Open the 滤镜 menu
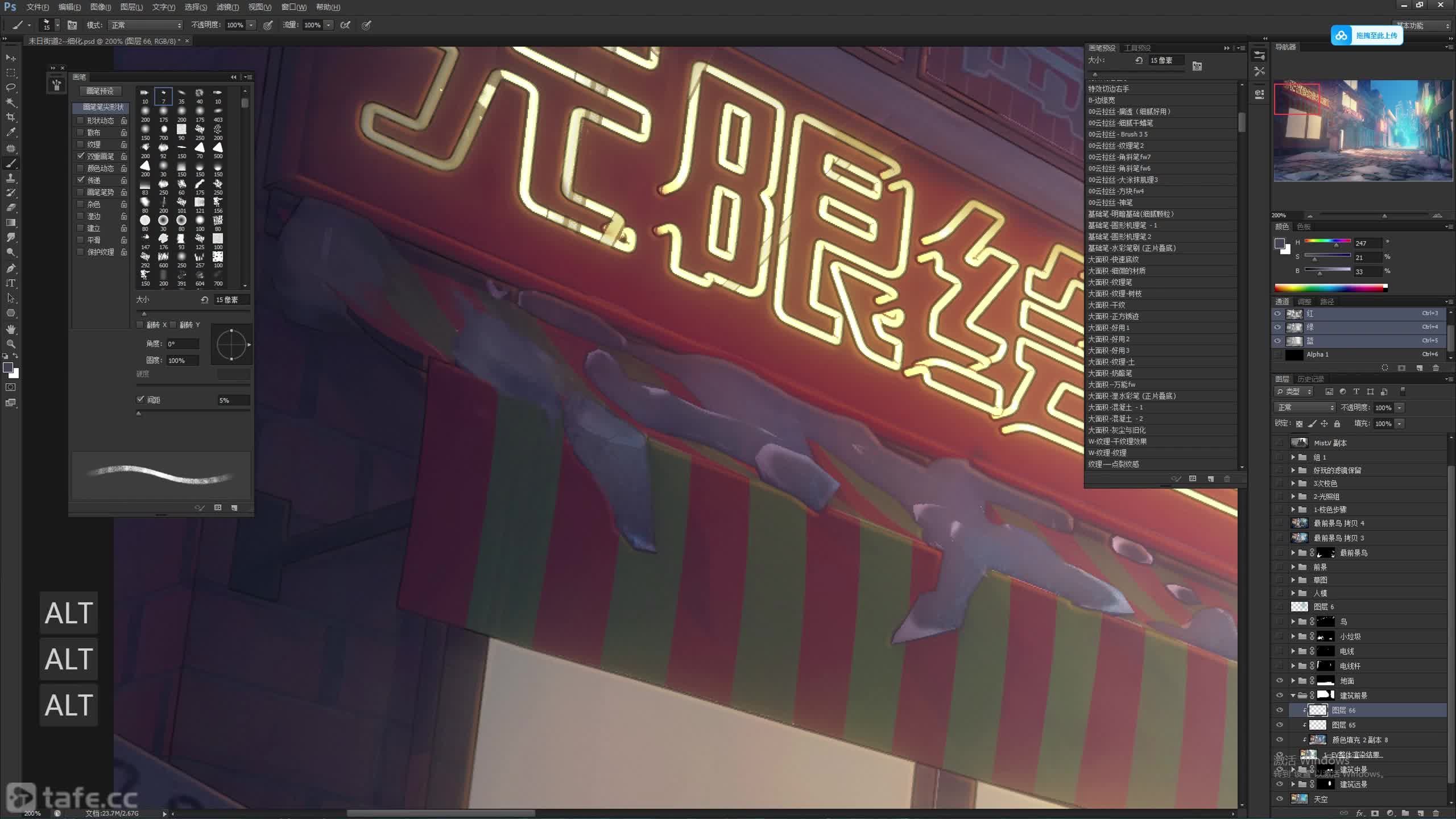This screenshot has width=1456, height=819. pyautogui.click(x=227, y=7)
